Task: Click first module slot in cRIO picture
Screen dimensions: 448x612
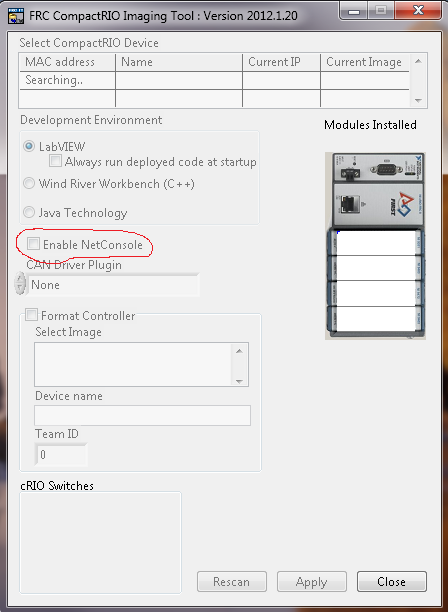Action: (375, 243)
